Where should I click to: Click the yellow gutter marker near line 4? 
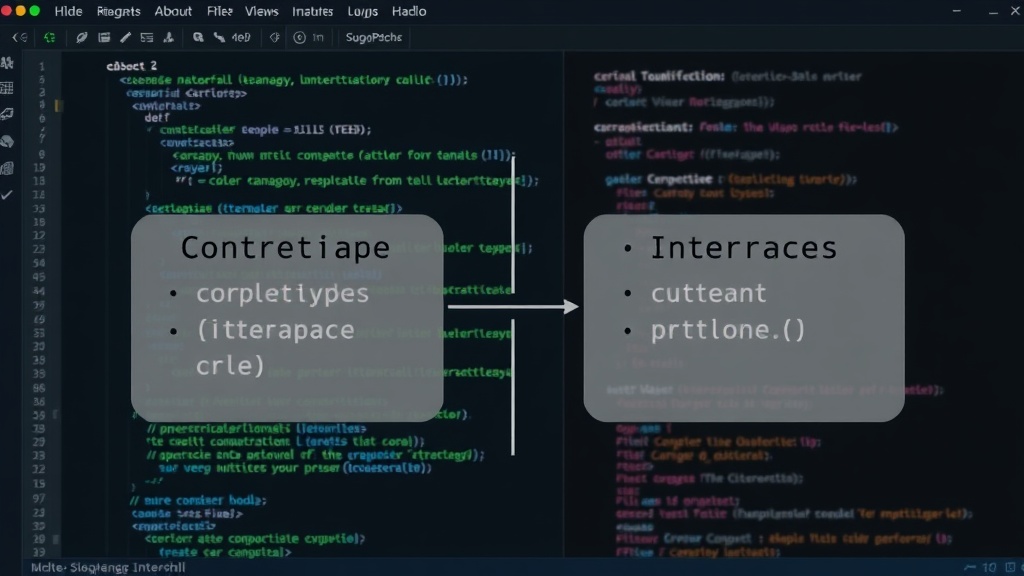[58, 105]
